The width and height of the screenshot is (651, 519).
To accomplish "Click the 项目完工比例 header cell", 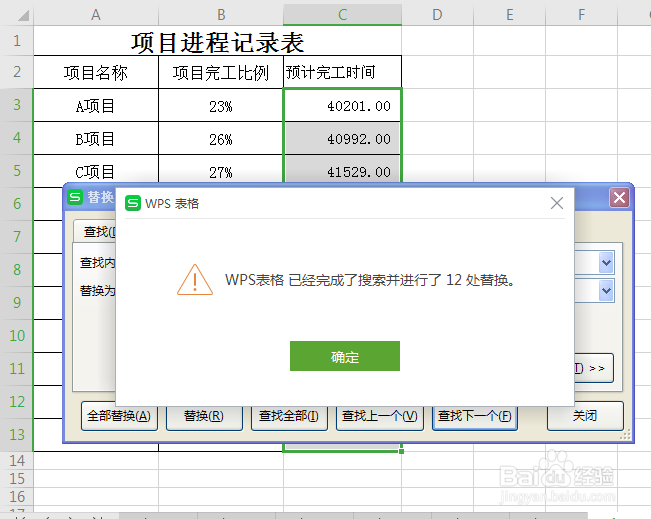I will click(221, 72).
